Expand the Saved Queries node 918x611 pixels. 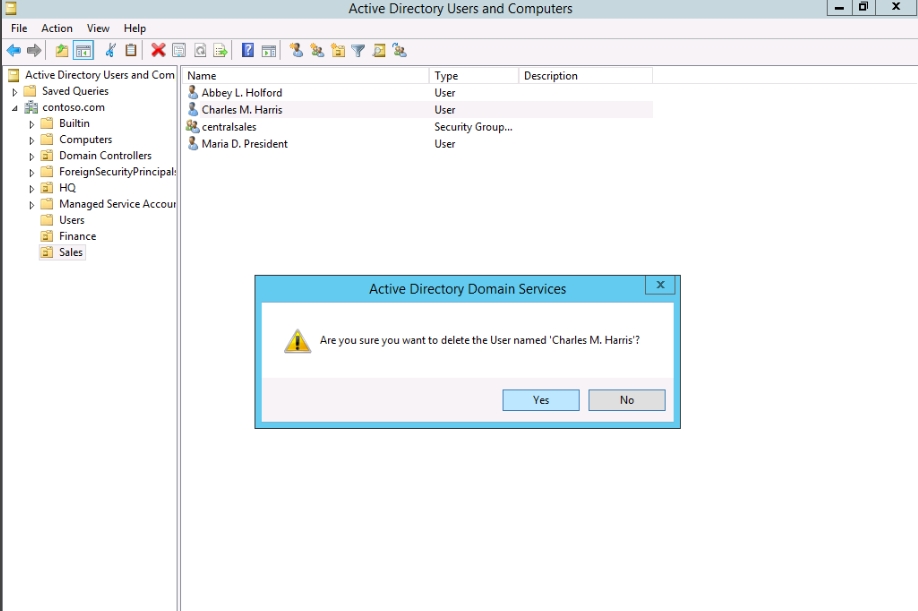pos(15,92)
